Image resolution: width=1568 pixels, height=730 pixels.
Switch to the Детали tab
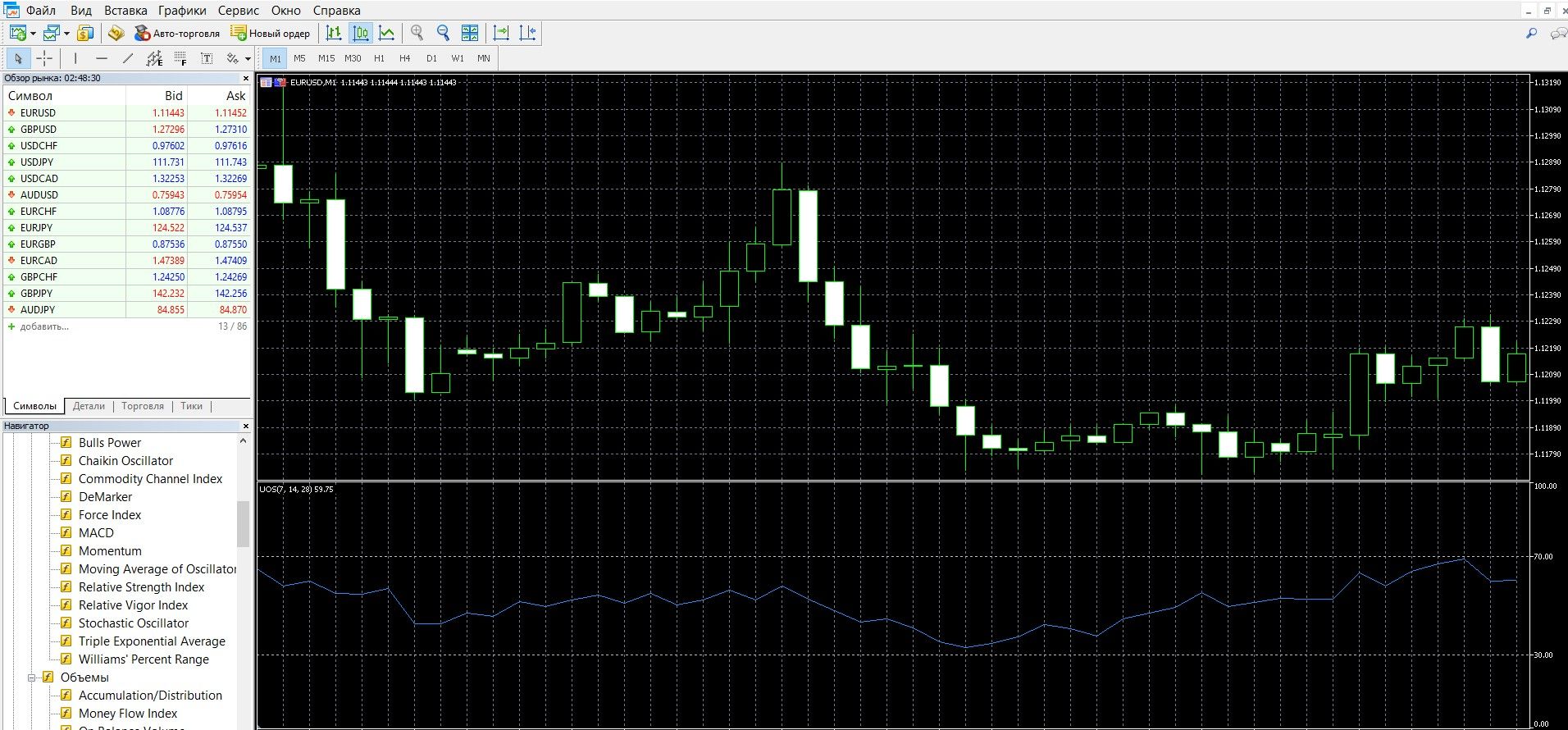pos(89,406)
